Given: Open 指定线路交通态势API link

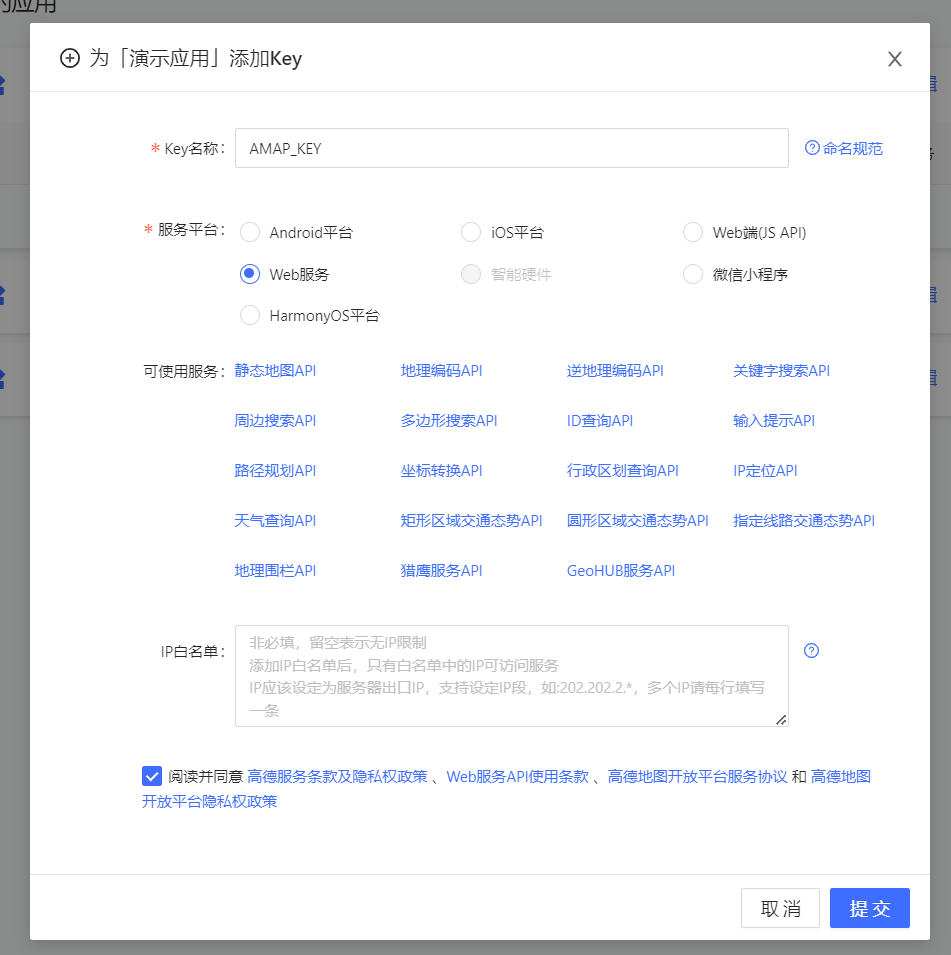Looking at the screenshot, I should (x=804, y=520).
